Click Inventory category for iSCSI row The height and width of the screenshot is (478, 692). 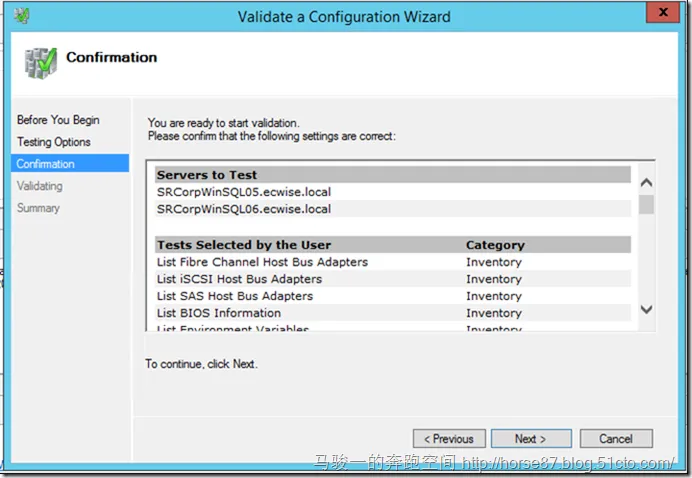coord(494,279)
